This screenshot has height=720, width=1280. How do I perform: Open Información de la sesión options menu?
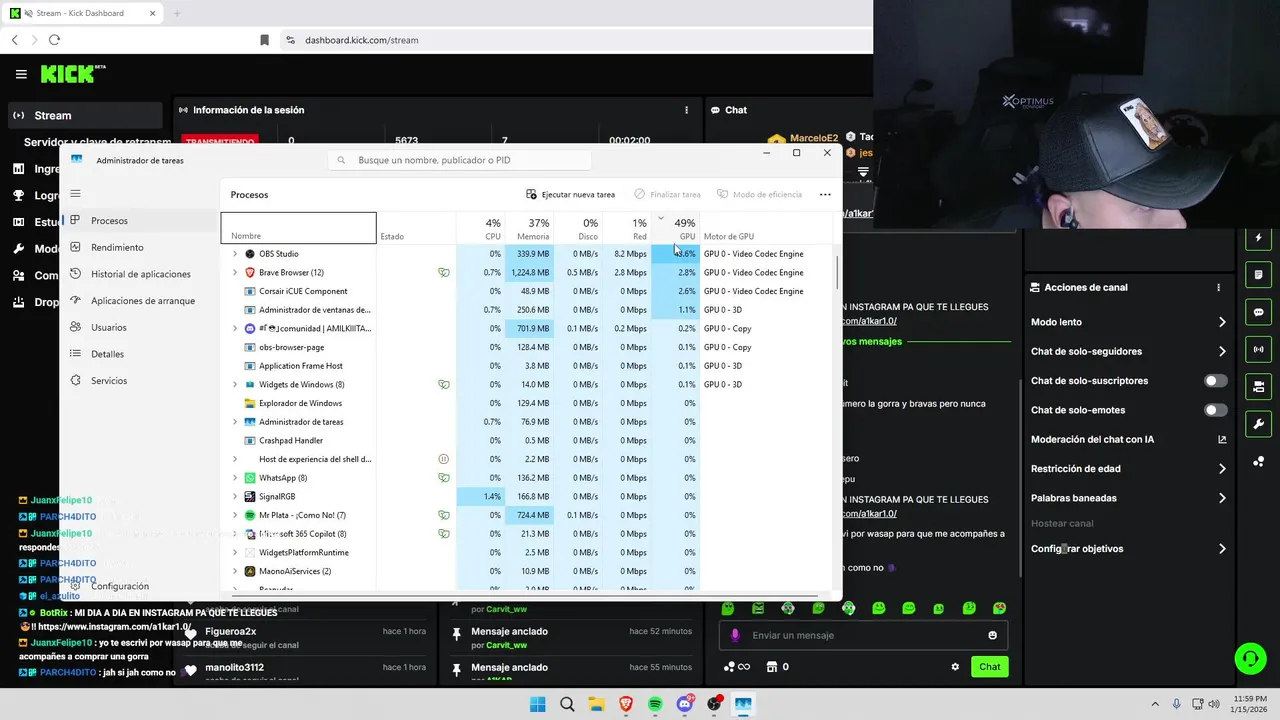pyautogui.click(x=686, y=110)
